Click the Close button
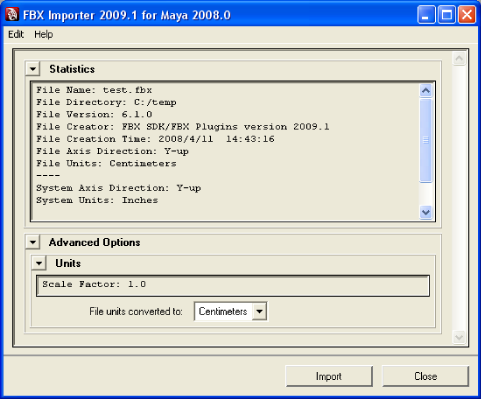481x399 pixels. tap(425, 376)
